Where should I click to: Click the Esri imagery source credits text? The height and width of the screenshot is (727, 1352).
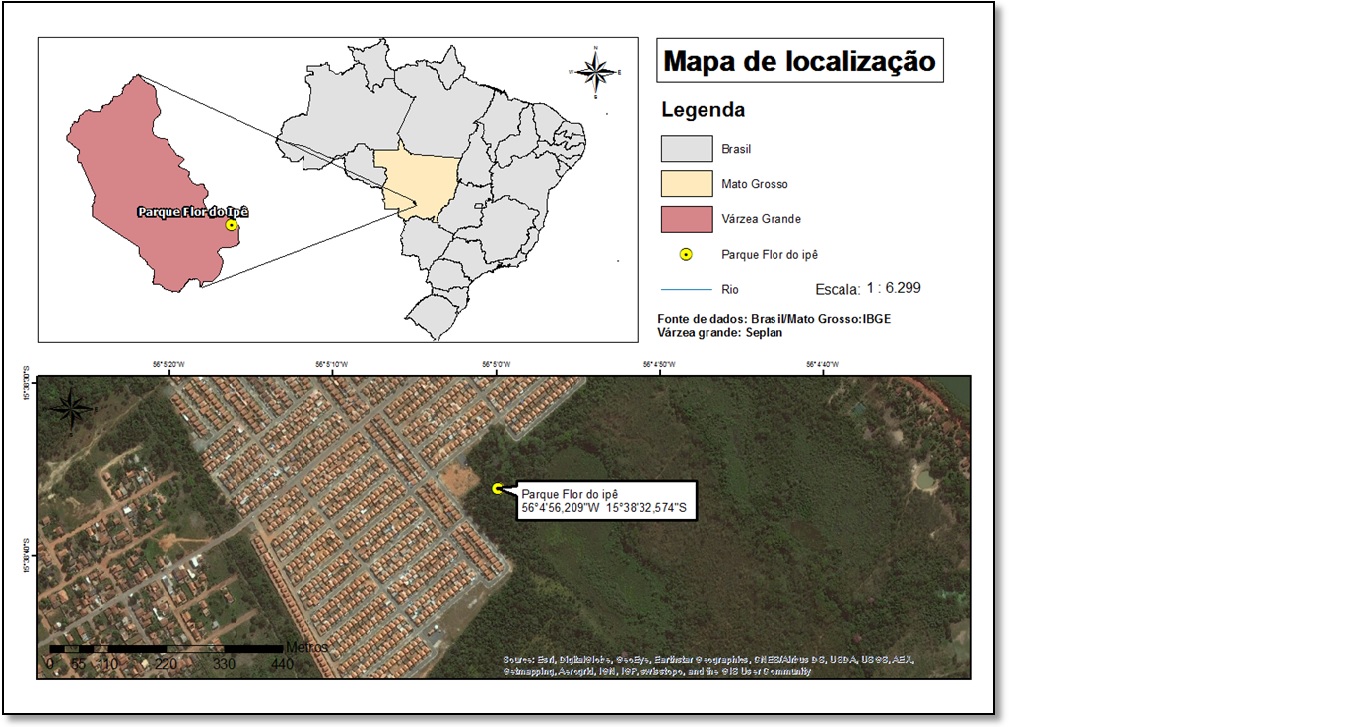tap(708, 666)
